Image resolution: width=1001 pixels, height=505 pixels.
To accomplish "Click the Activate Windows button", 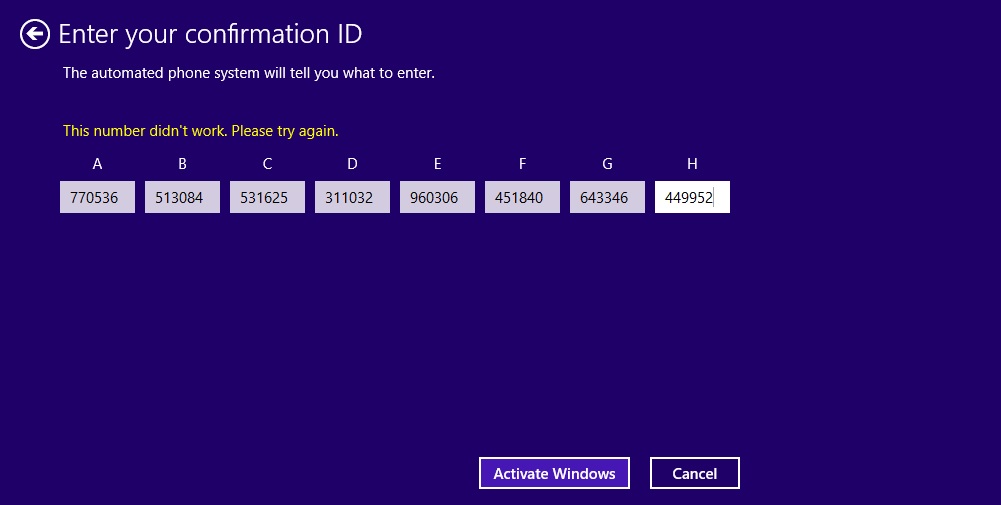I will click(554, 473).
